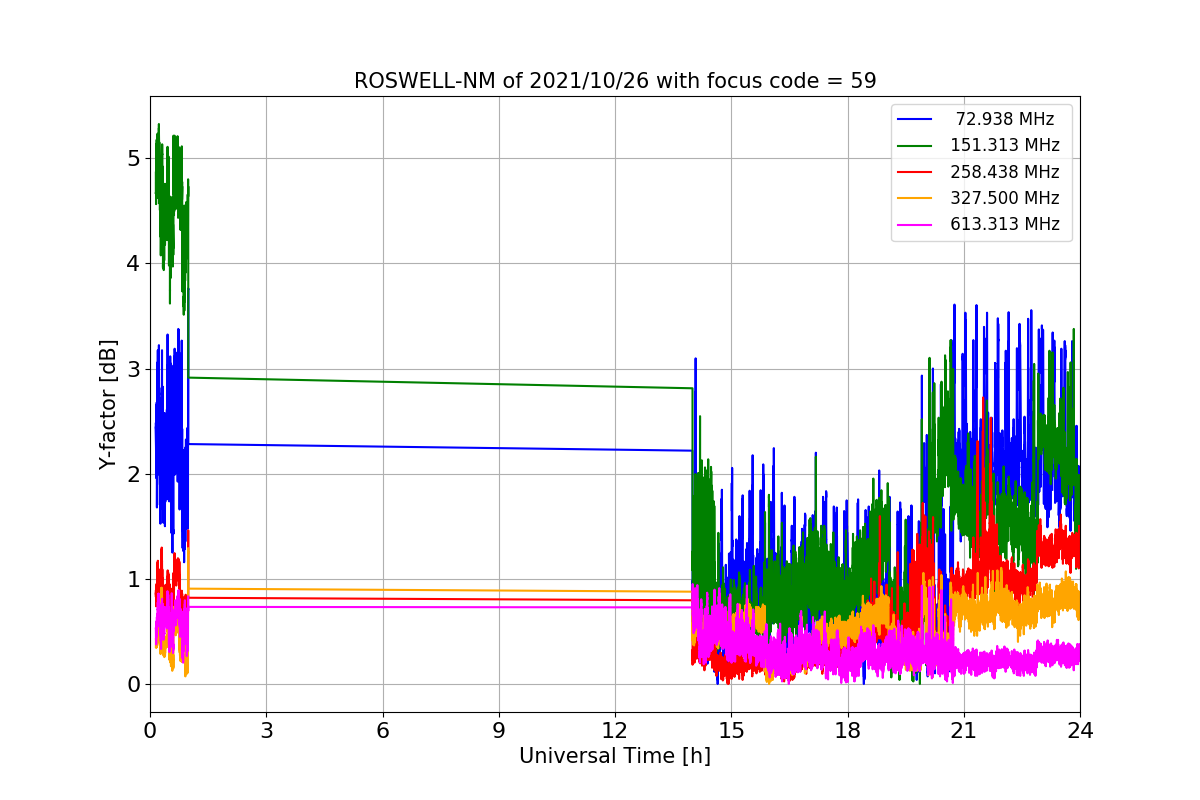Screen dimensions: 1200x800
Task: Click the orange legend line sample
Action: coord(916,198)
